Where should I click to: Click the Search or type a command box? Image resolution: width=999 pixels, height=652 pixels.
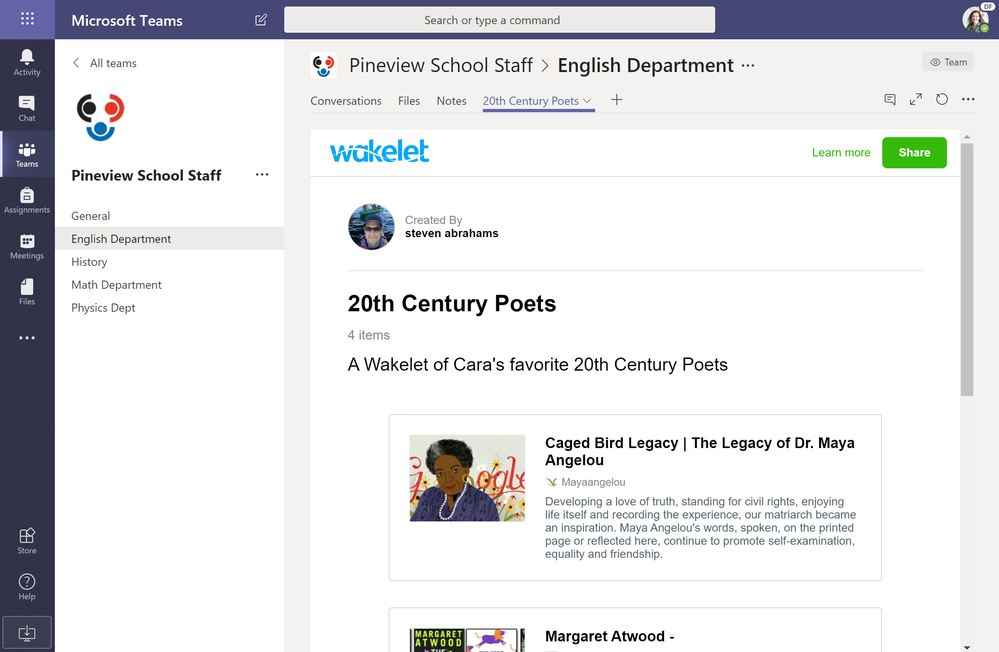point(499,20)
